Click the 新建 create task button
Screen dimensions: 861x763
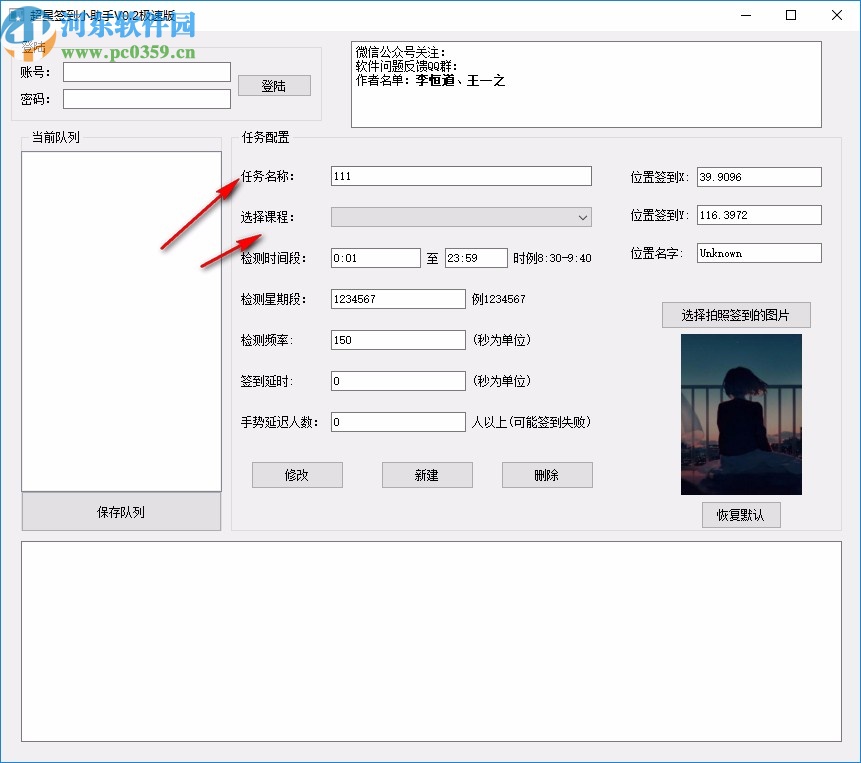pos(426,475)
